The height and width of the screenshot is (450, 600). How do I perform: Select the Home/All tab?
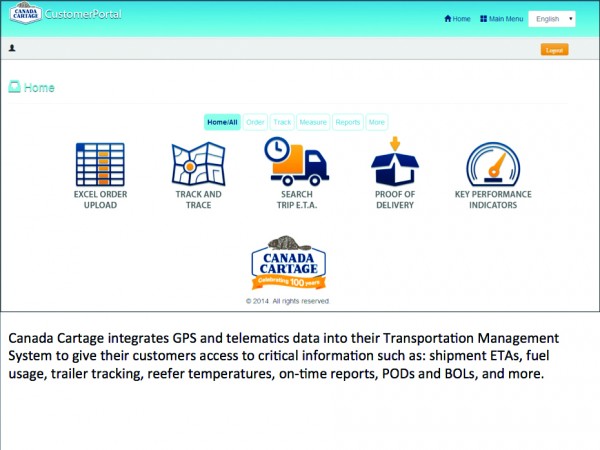pyautogui.click(x=222, y=122)
